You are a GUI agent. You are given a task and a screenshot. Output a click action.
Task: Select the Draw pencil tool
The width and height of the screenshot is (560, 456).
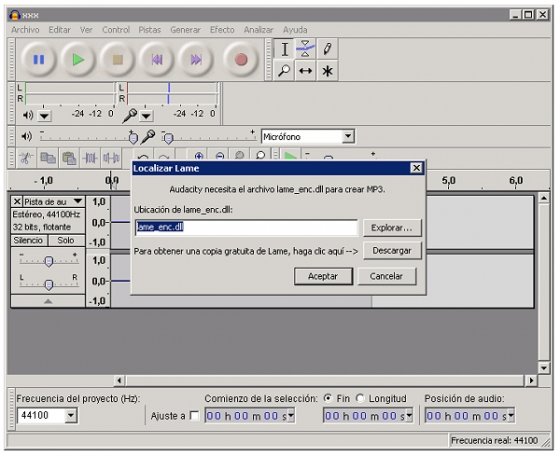click(327, 49)
